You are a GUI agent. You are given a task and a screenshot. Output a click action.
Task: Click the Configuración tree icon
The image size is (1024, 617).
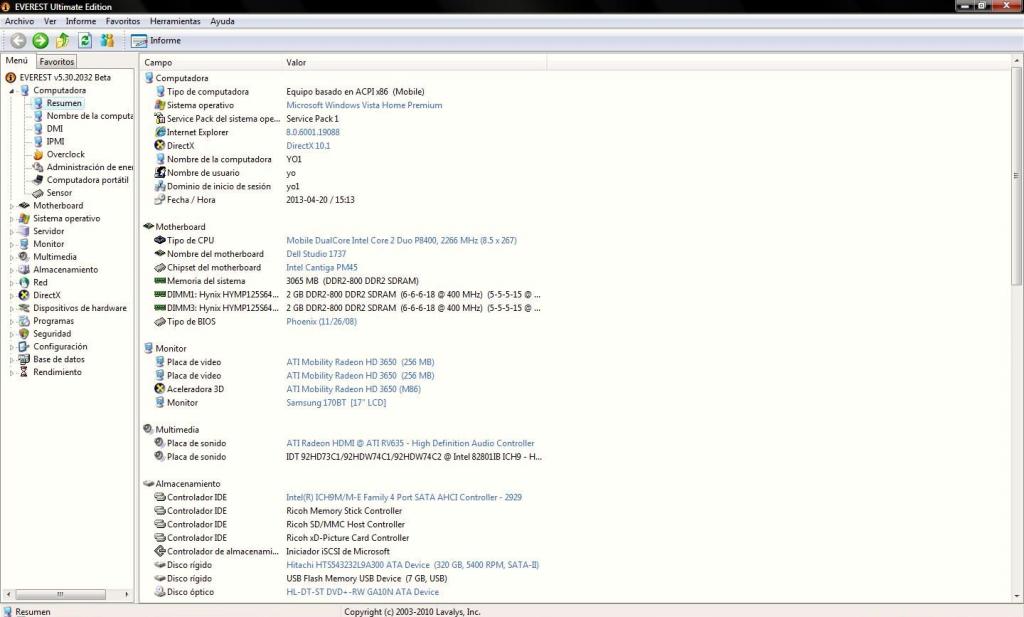coord(24,347)
